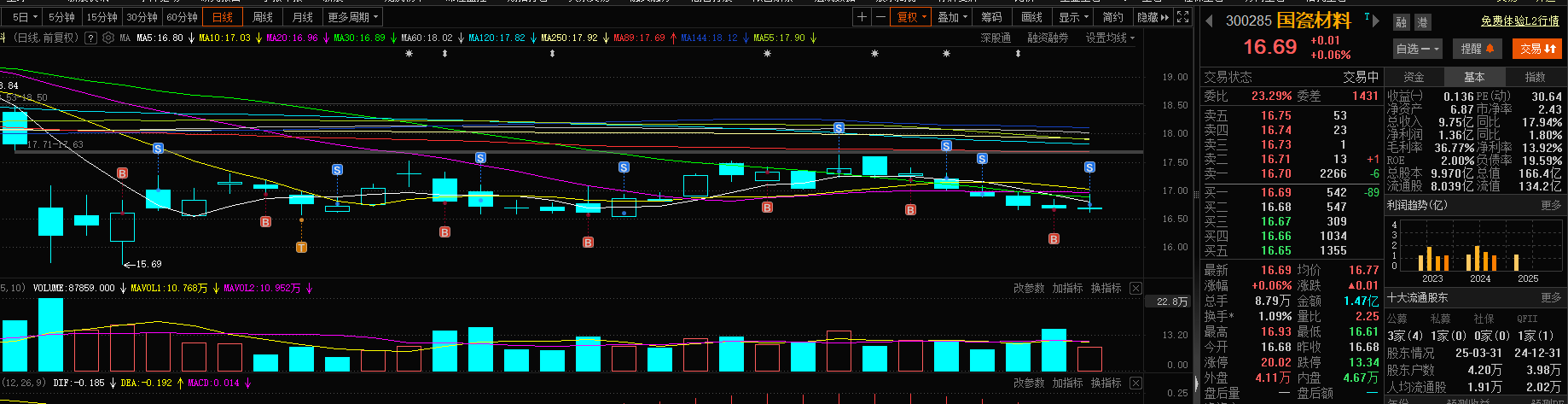This screenshot has height=404, width=1568.
Task: Select 日线 daily chart tab
Action: (223, 17)
